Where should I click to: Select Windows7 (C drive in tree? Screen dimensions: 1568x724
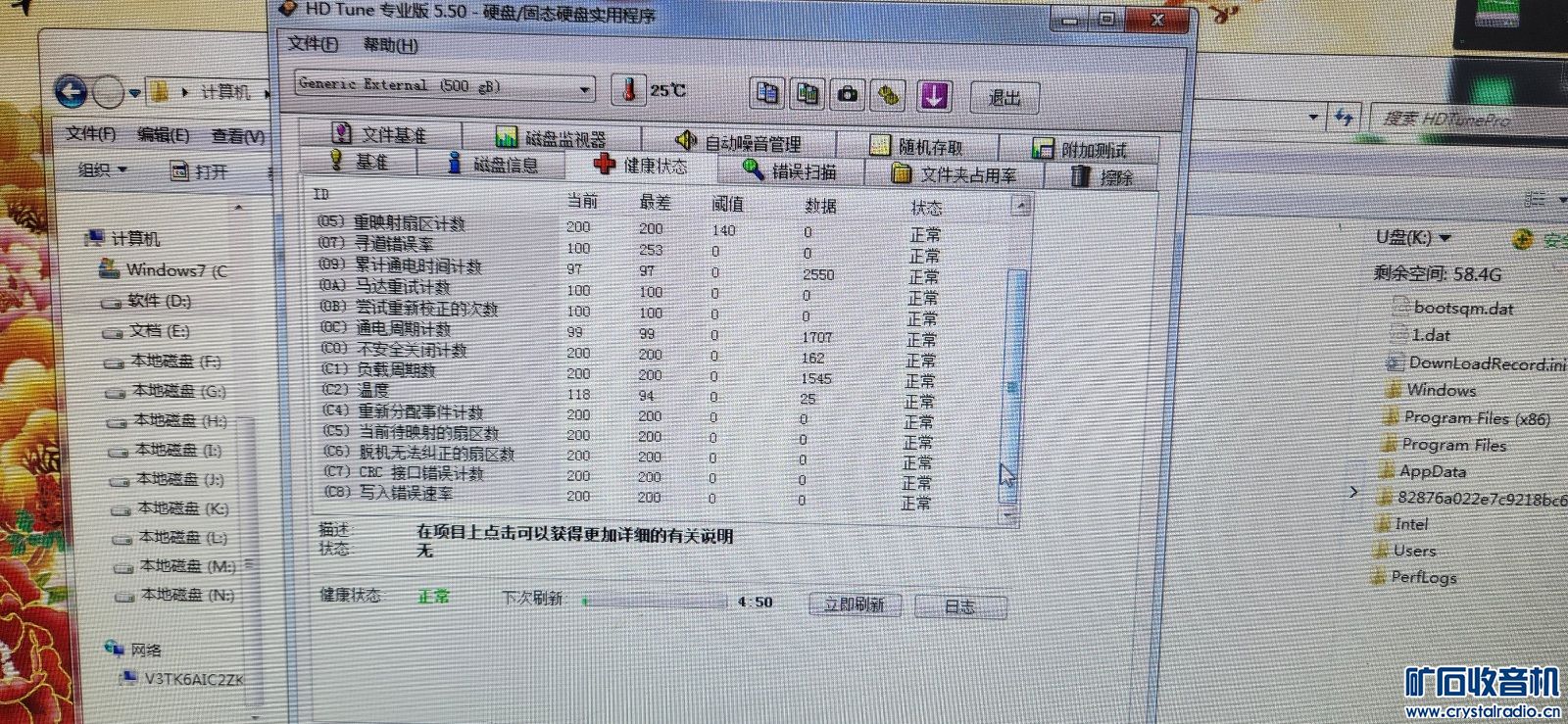pyautogui.click(x=165, y=269)
